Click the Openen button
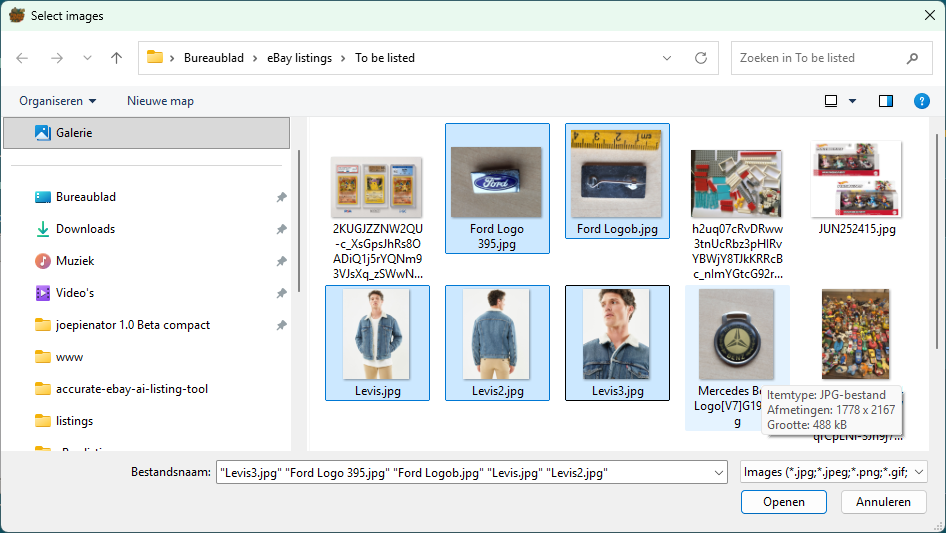Image resolution: width=946 pixels, height=533 pixels. [x=784, y=502]
